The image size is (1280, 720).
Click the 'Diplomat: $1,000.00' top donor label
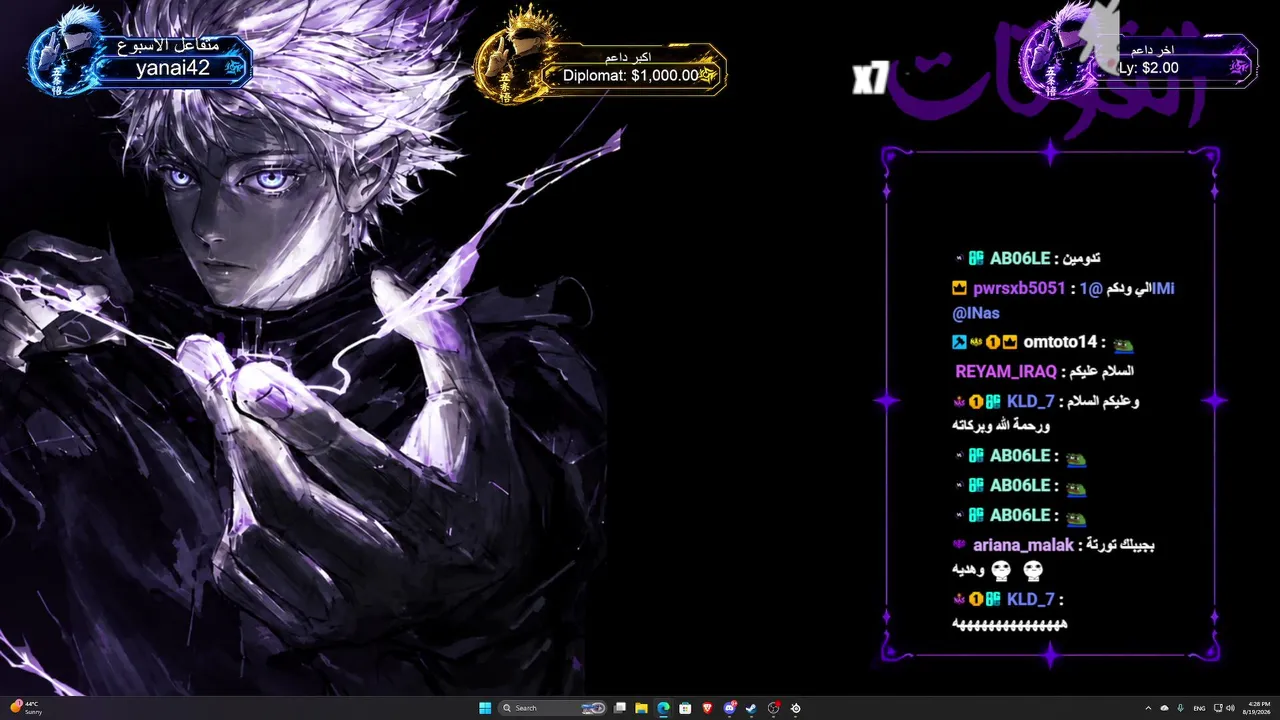click(x=631, y=75)
